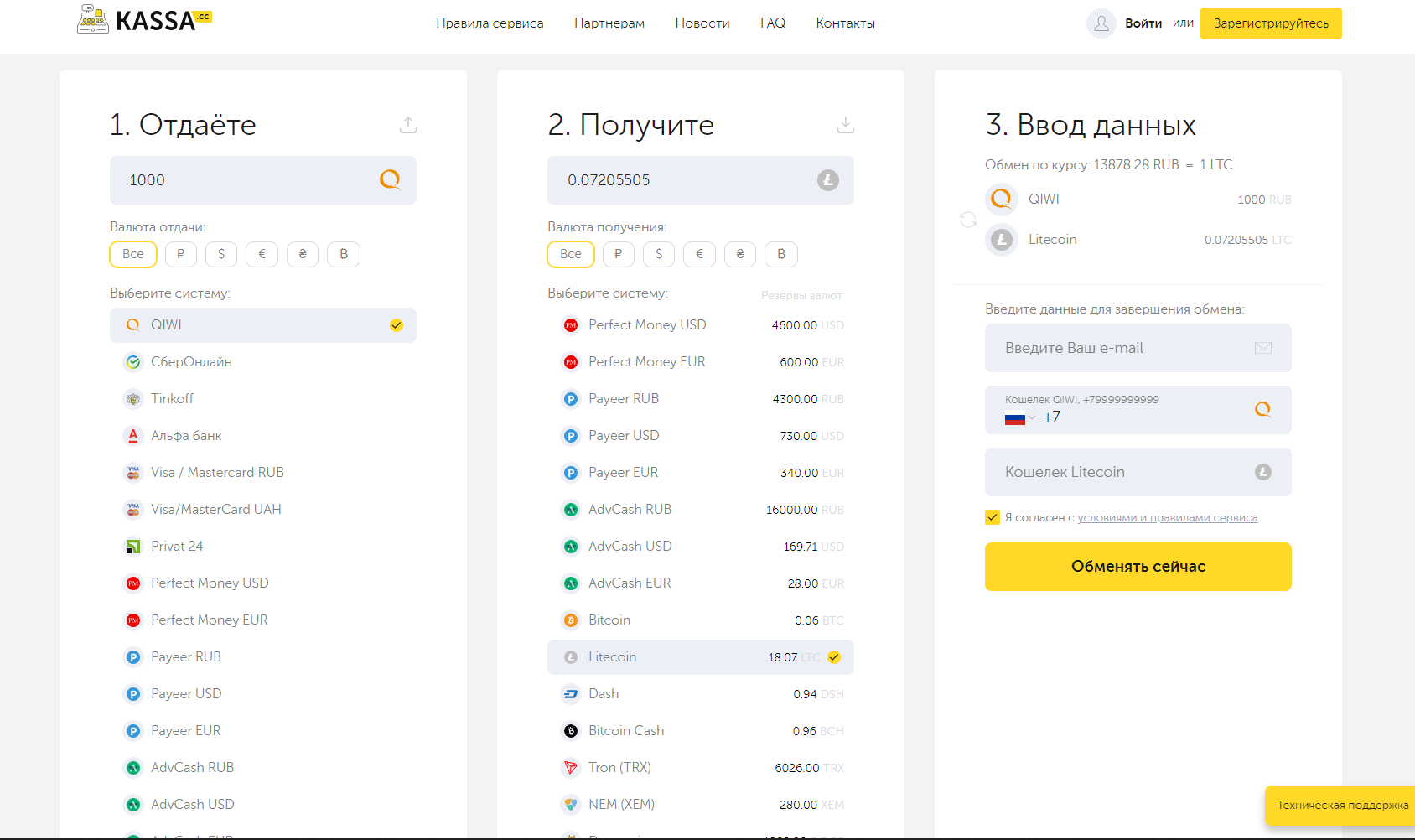1415x840 pixels.
Task: Choose Payeer RUB in receive list
Action: click(701, 399)
